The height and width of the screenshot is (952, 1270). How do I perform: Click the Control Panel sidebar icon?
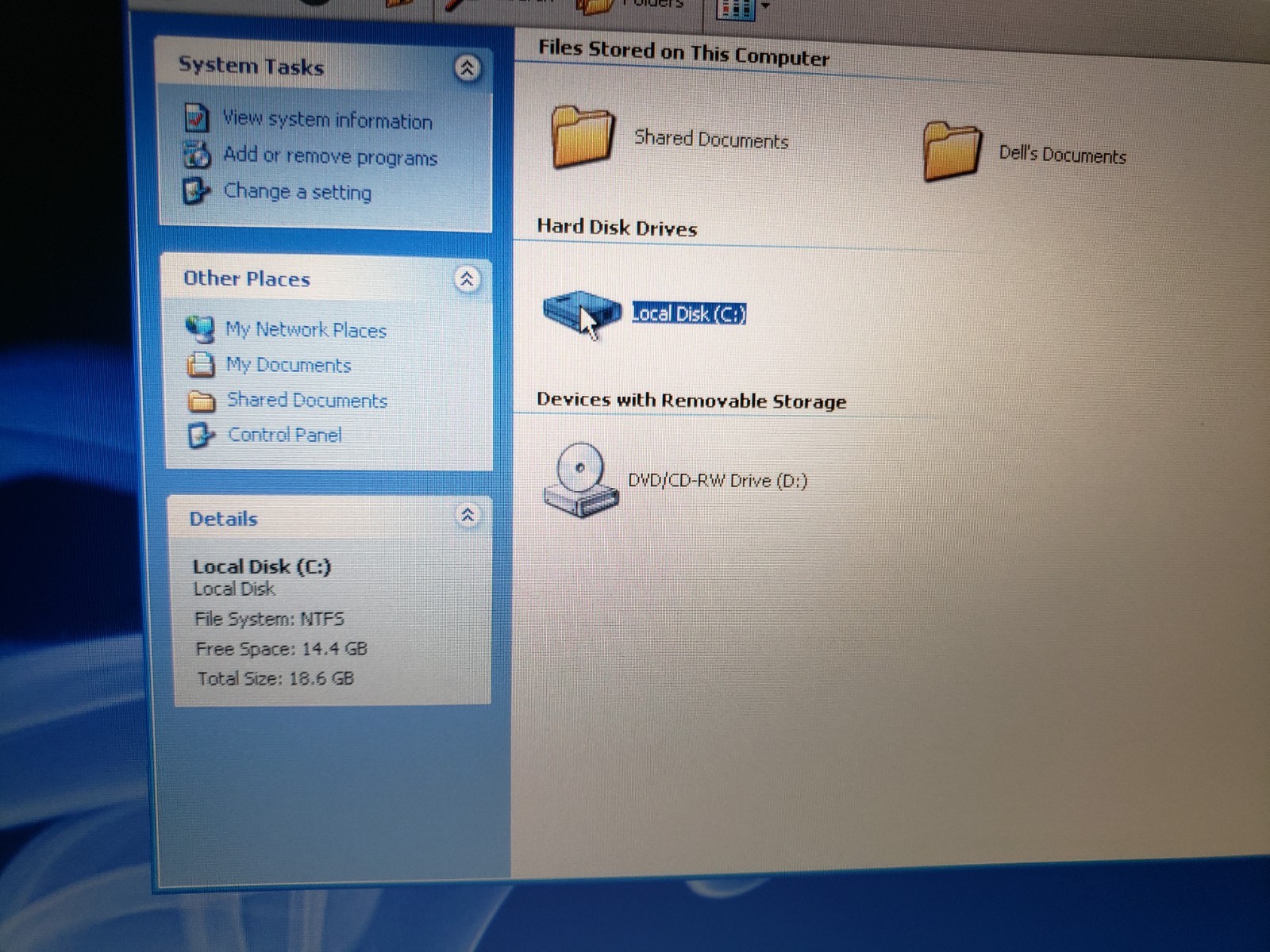[x=201, y=435]
